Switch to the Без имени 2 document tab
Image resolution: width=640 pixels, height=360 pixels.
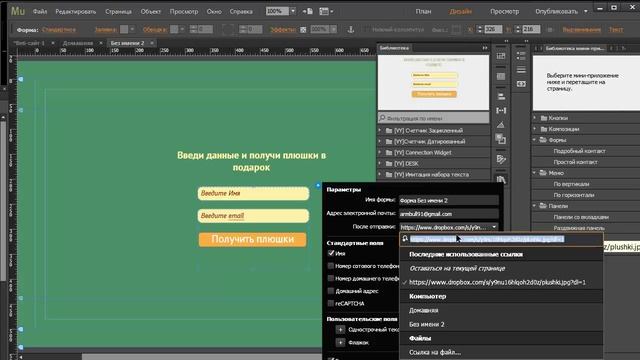pyautogui.click(x=127, y=43)
